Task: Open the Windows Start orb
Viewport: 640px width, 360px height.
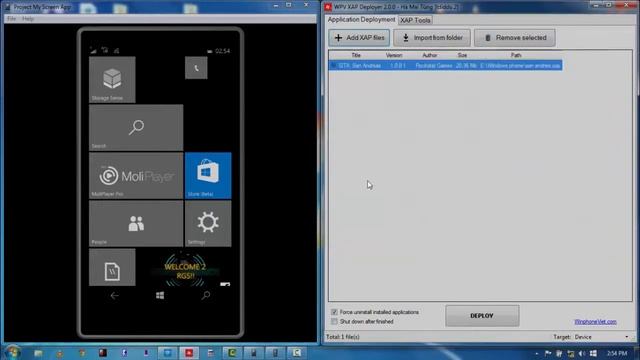Action: coord(12,352)
